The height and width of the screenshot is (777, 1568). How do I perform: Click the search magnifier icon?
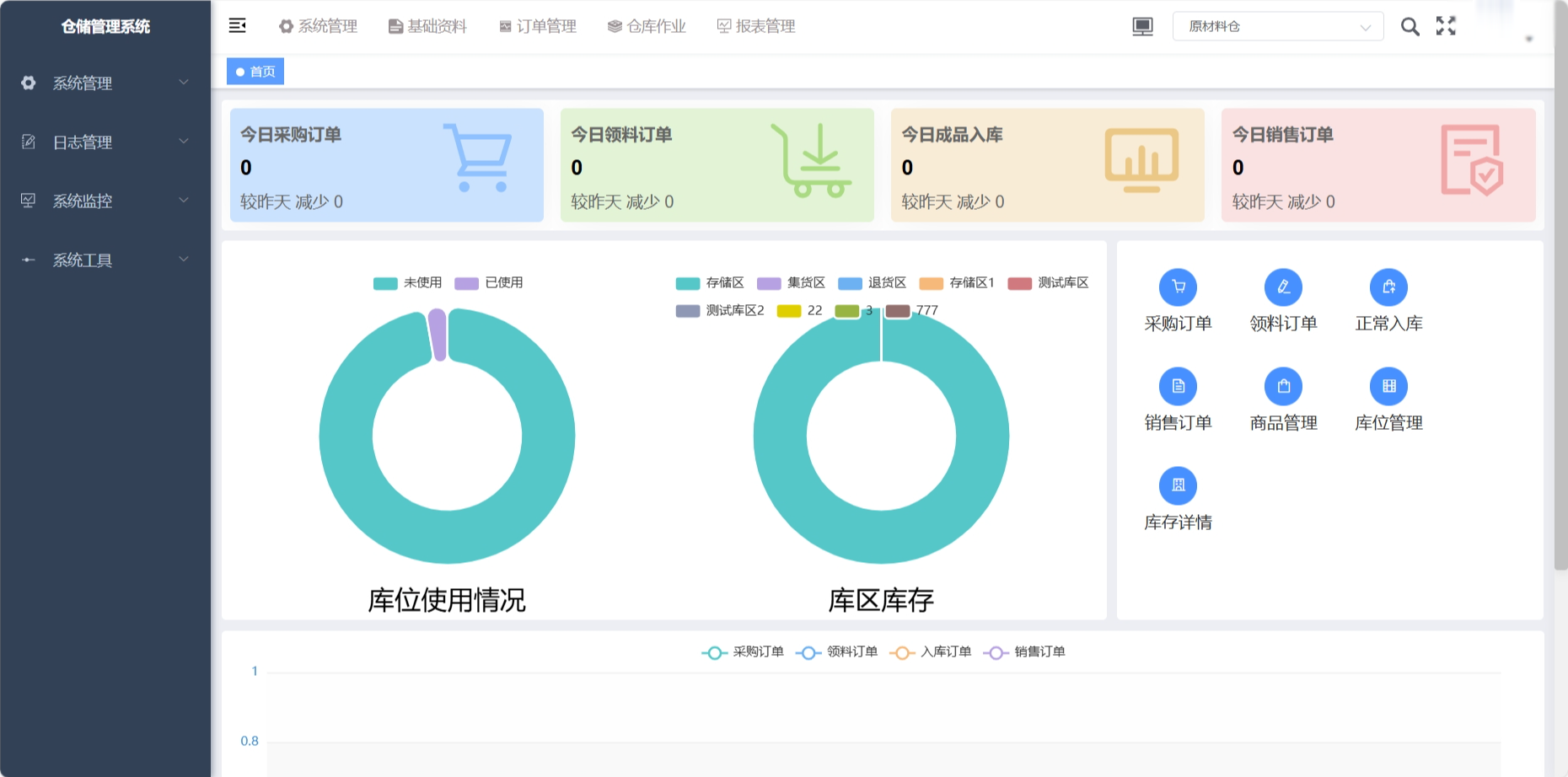pos(1410,27)
